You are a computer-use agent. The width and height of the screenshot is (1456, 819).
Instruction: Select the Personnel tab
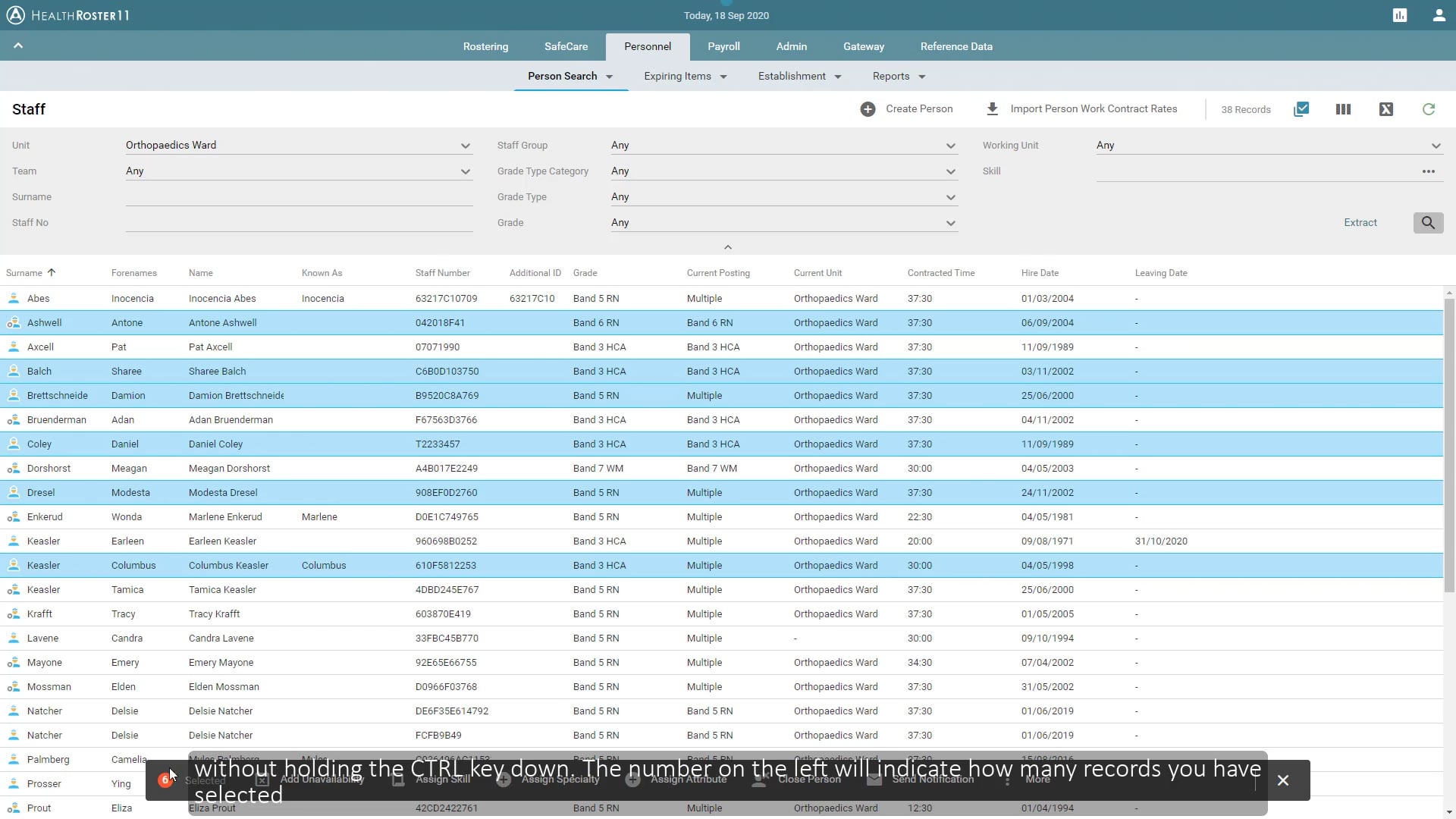click(x=647, y=46)
